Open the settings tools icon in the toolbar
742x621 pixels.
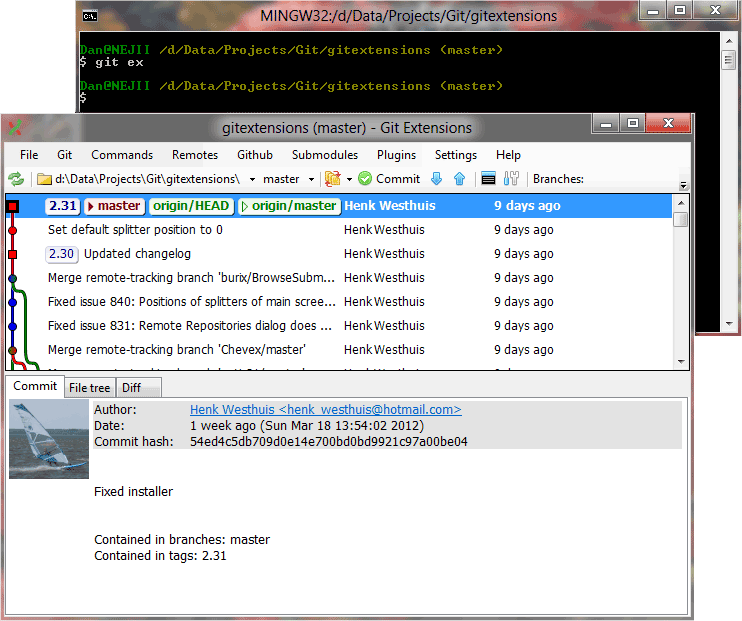pos(511,178)
